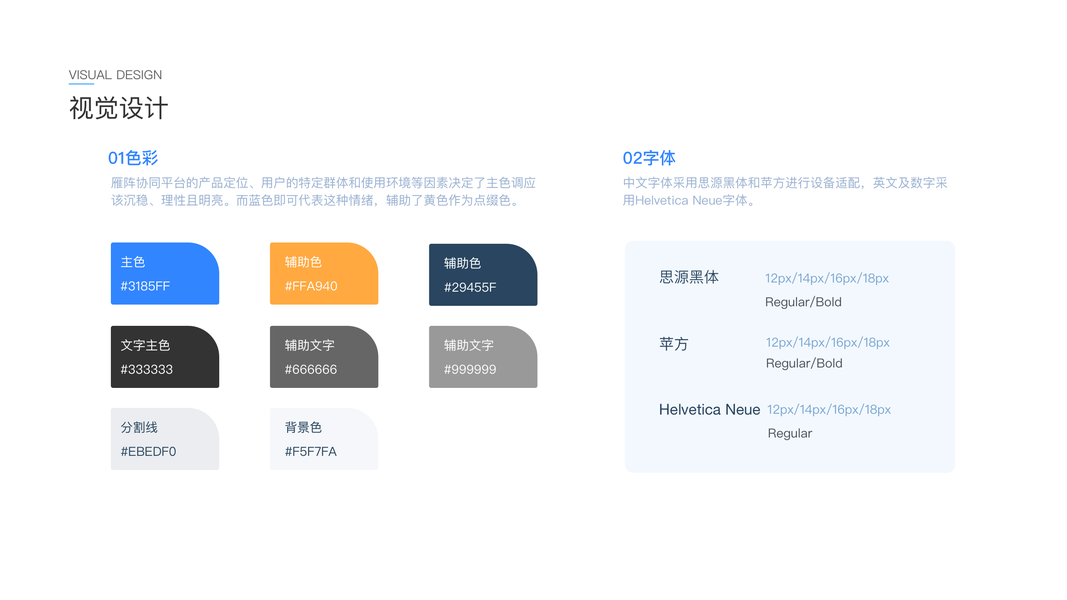Choose the 文字主色 #333333 swatch

point(165,357)
